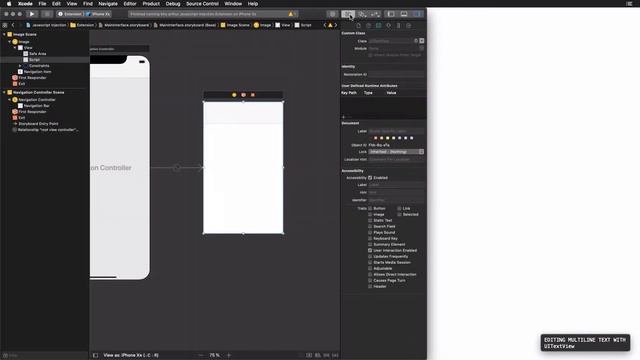
Task: Open the Quick Help inspector icon
Action: [369, 25]
